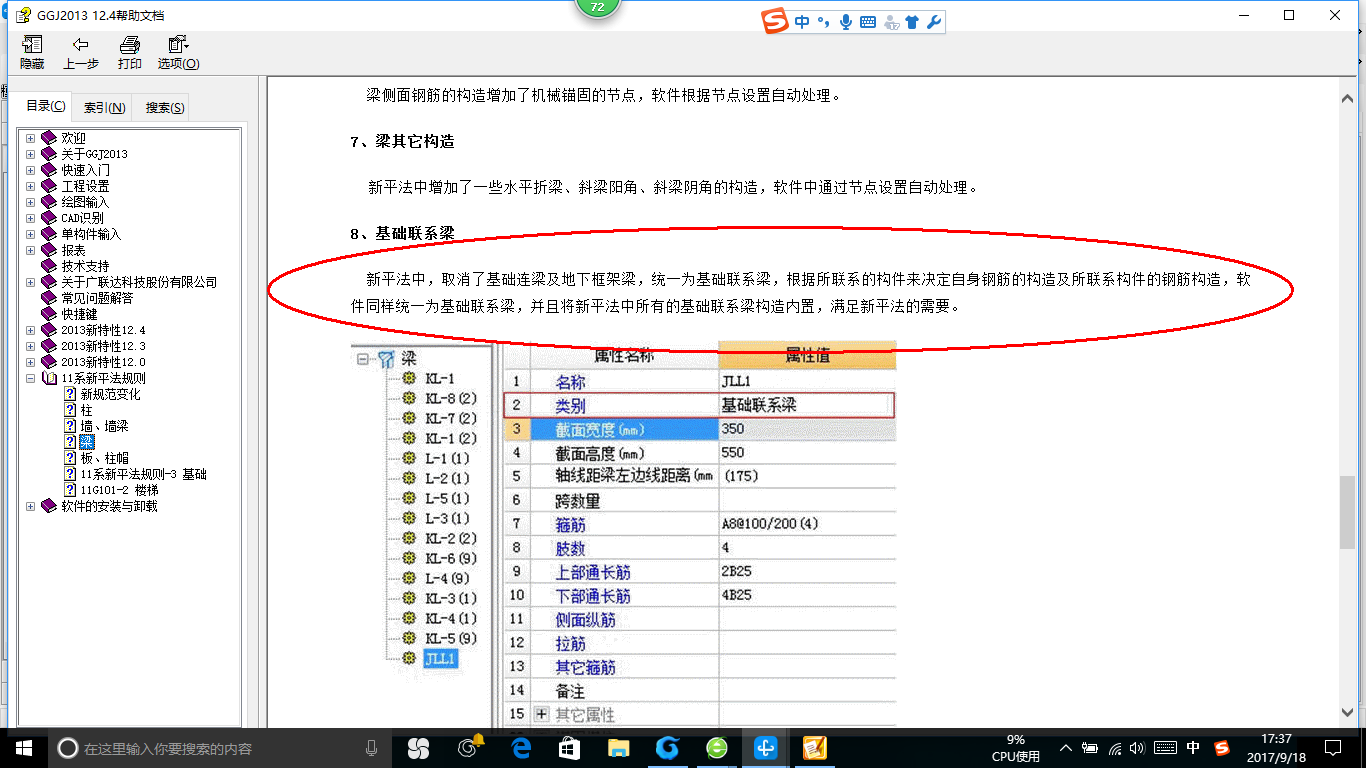Expand the 快速入门 tree node
1366x768 pixels.
pos(30,170)
